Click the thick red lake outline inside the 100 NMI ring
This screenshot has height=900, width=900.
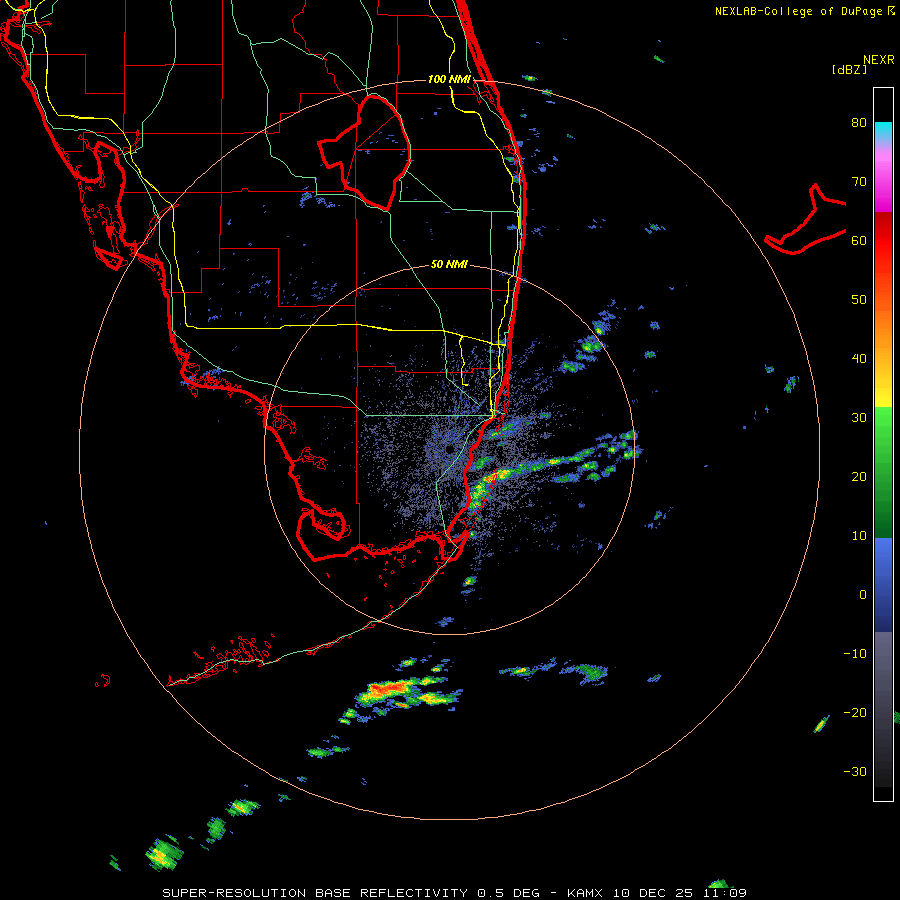365,152
